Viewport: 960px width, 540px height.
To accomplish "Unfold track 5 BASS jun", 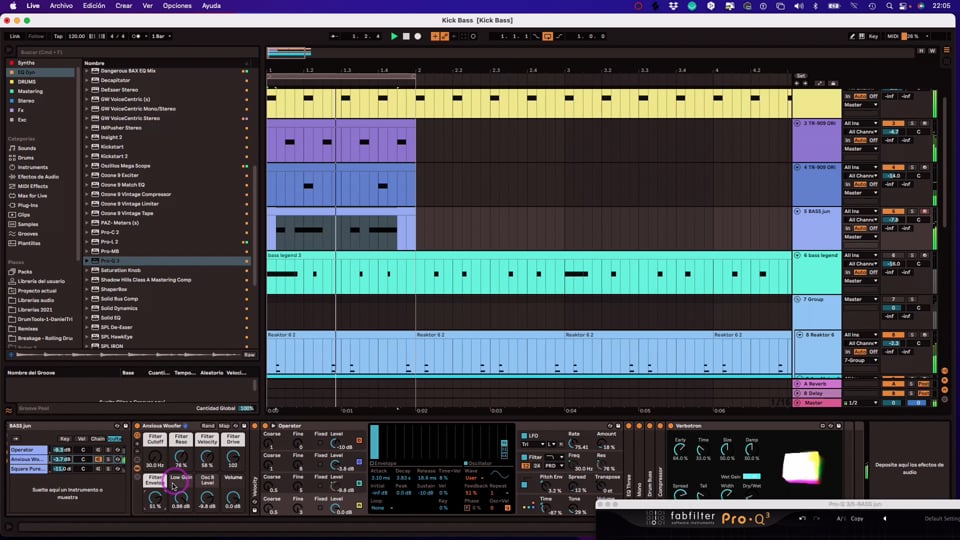I will coord(797,211).
